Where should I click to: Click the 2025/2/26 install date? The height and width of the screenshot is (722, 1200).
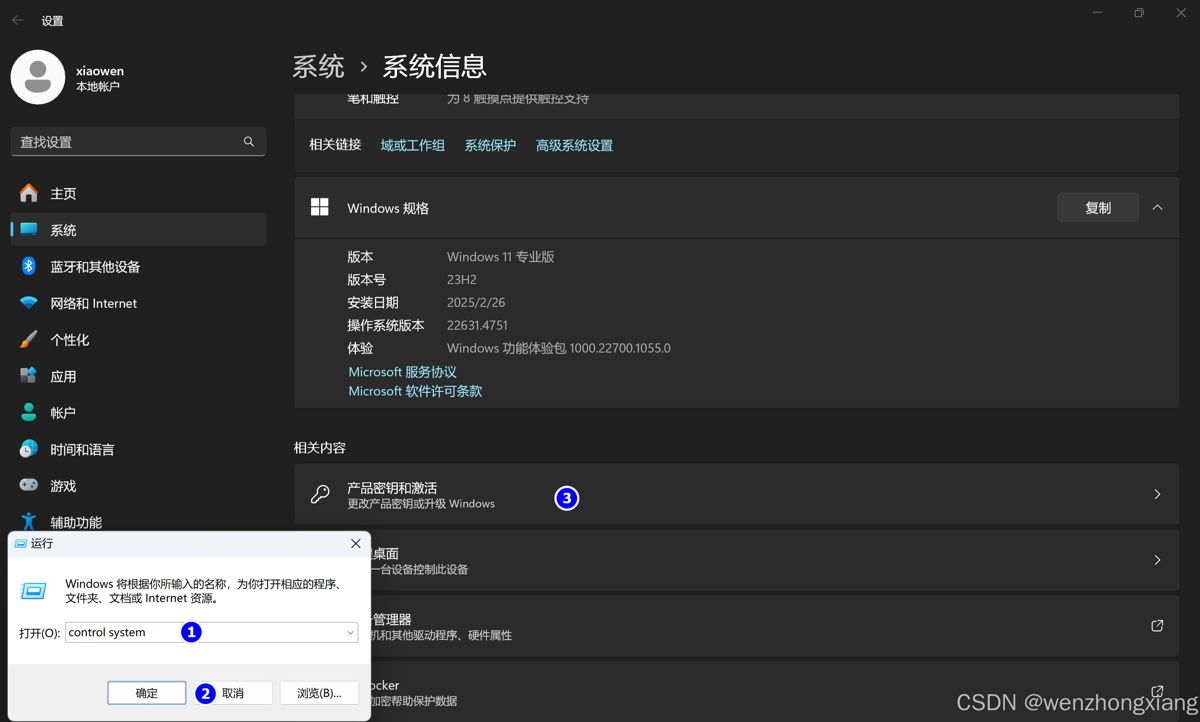[475, 303]
